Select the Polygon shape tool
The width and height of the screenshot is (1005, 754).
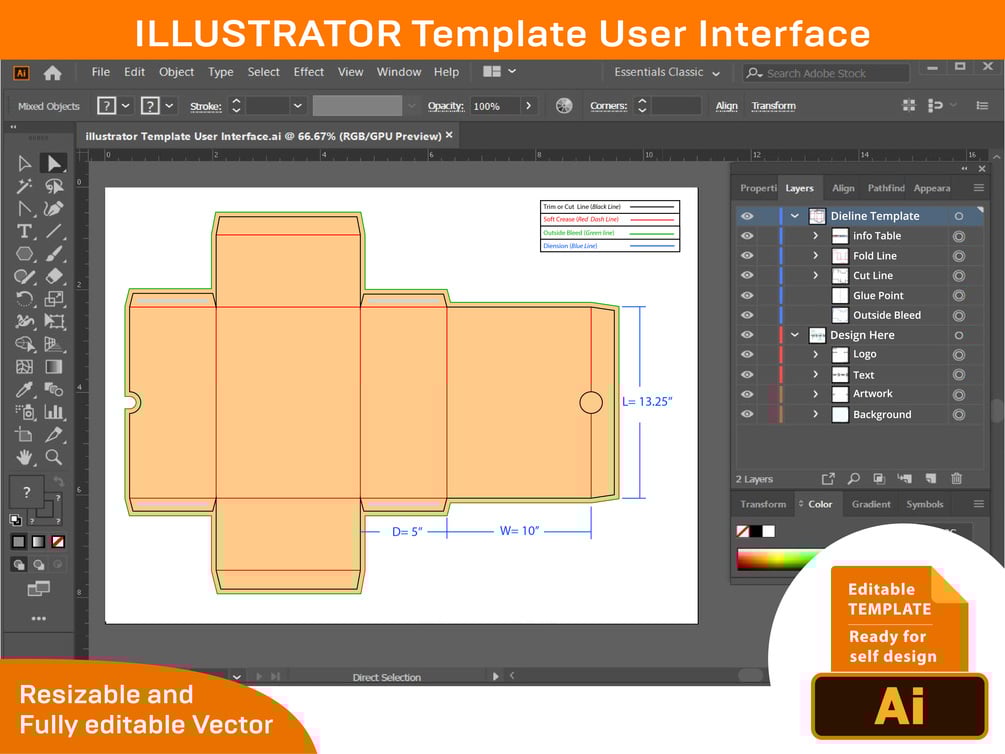pyautogui.click(x=24, y=254)
